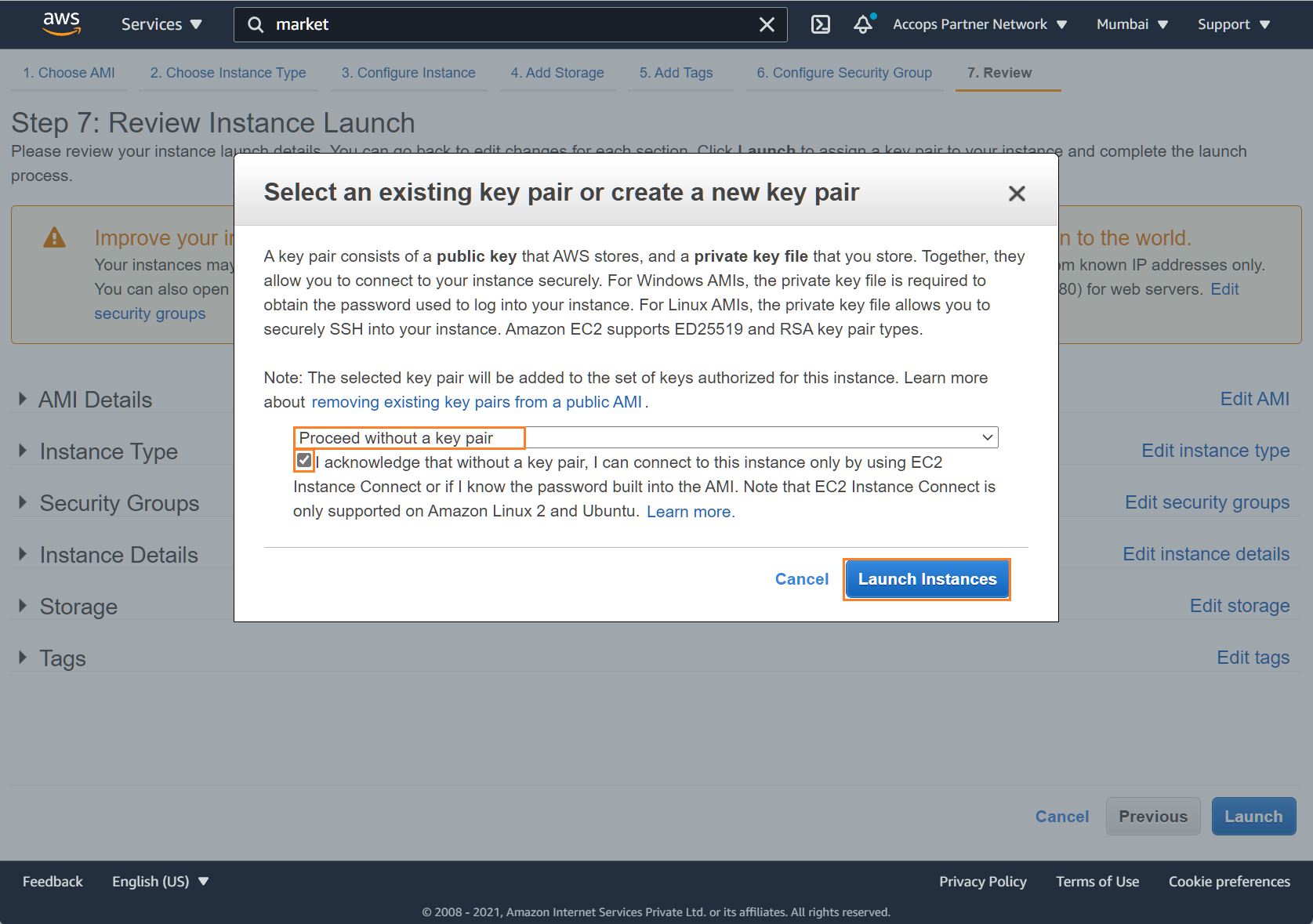Close the key pair dialog
The width and height of the screenshot is (1313, 924).
click(x=1017, y=193)
